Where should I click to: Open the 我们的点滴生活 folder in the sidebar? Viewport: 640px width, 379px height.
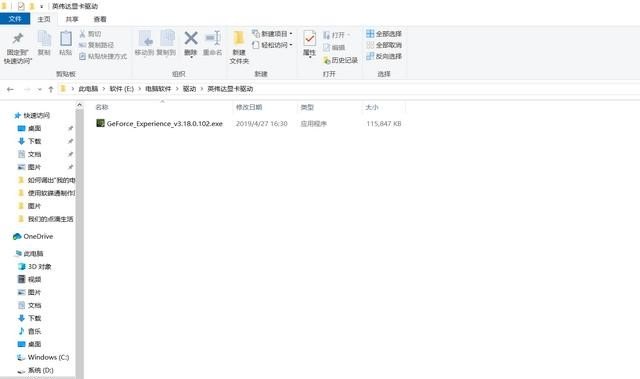46,219
